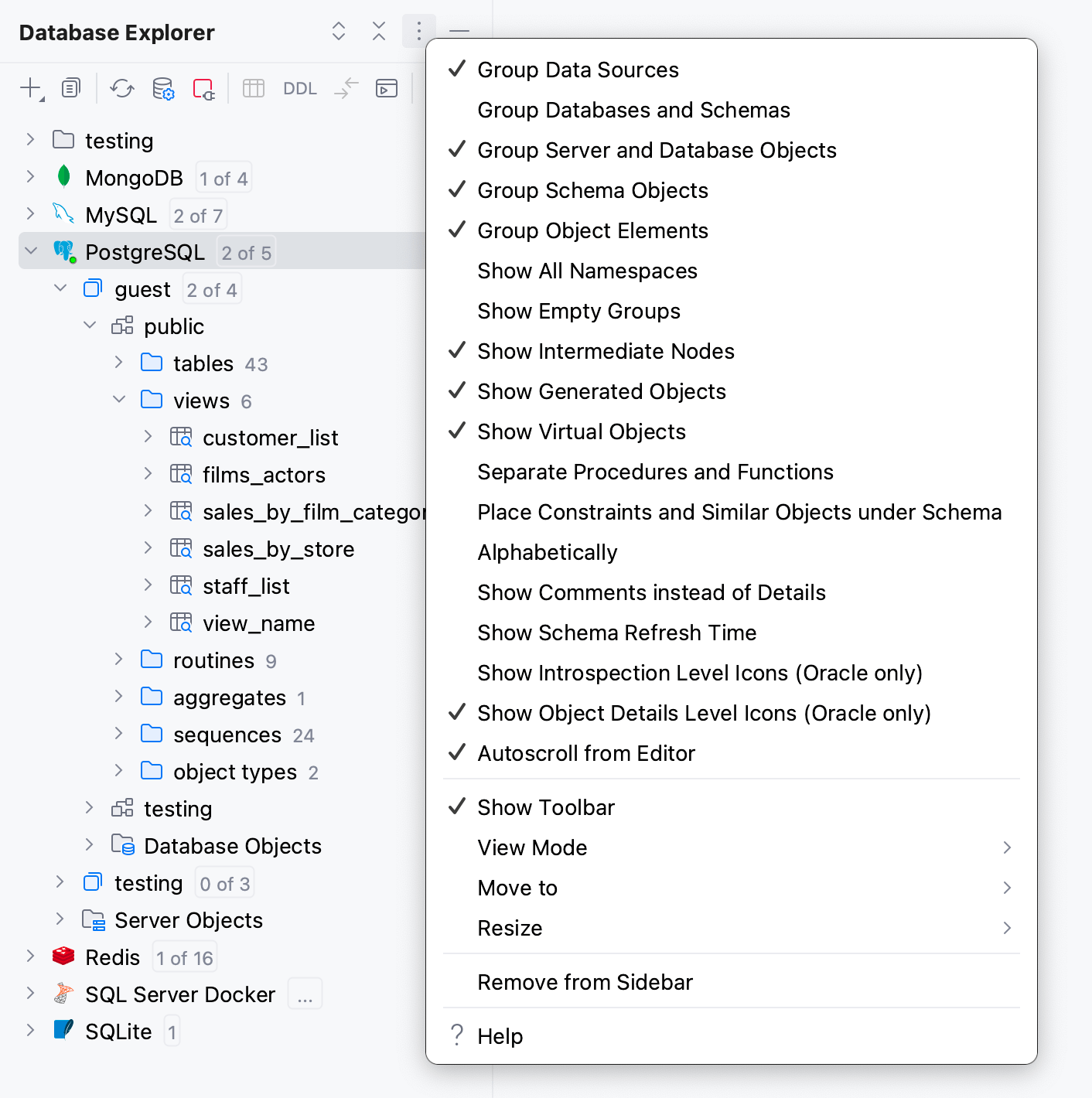Open Data Source Properties icon
1092x1098 pixels.
point(163,88)
